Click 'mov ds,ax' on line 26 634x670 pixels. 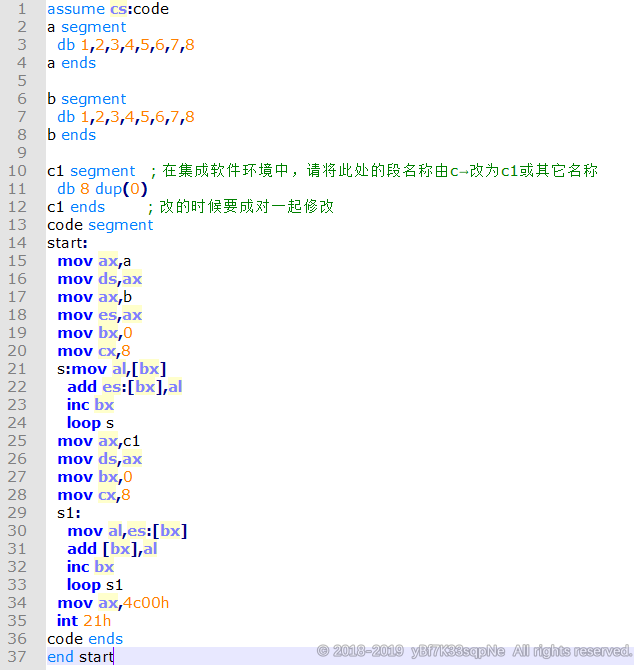click(100, 459)
